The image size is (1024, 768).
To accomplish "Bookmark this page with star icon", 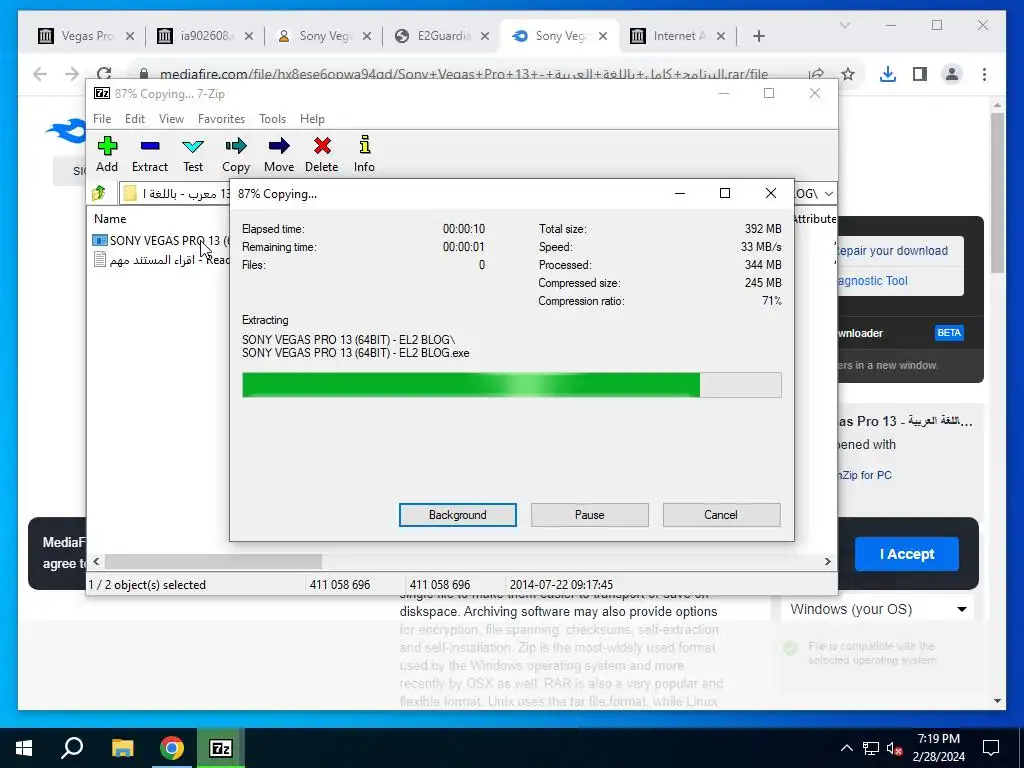I will coord(848,74).
